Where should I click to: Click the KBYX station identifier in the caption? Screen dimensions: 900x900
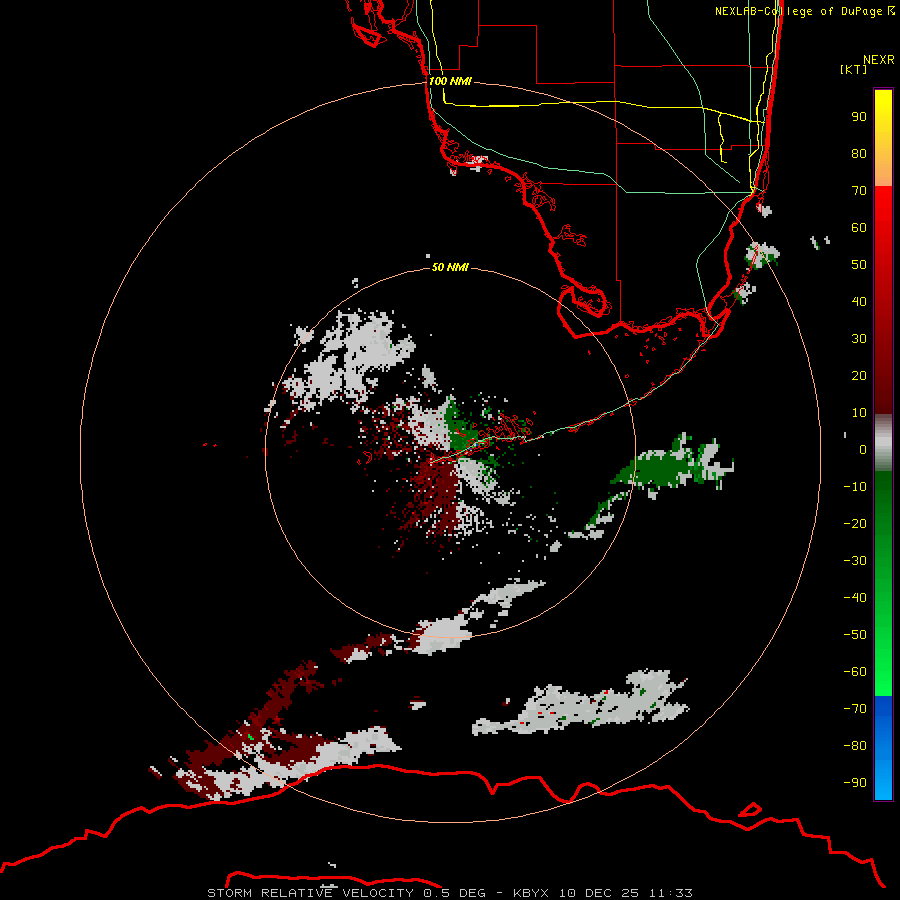(x=531, y=893)
